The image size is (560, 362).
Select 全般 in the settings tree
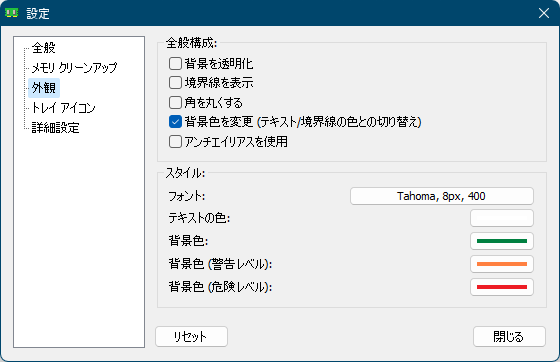click(x=44, y=48)
